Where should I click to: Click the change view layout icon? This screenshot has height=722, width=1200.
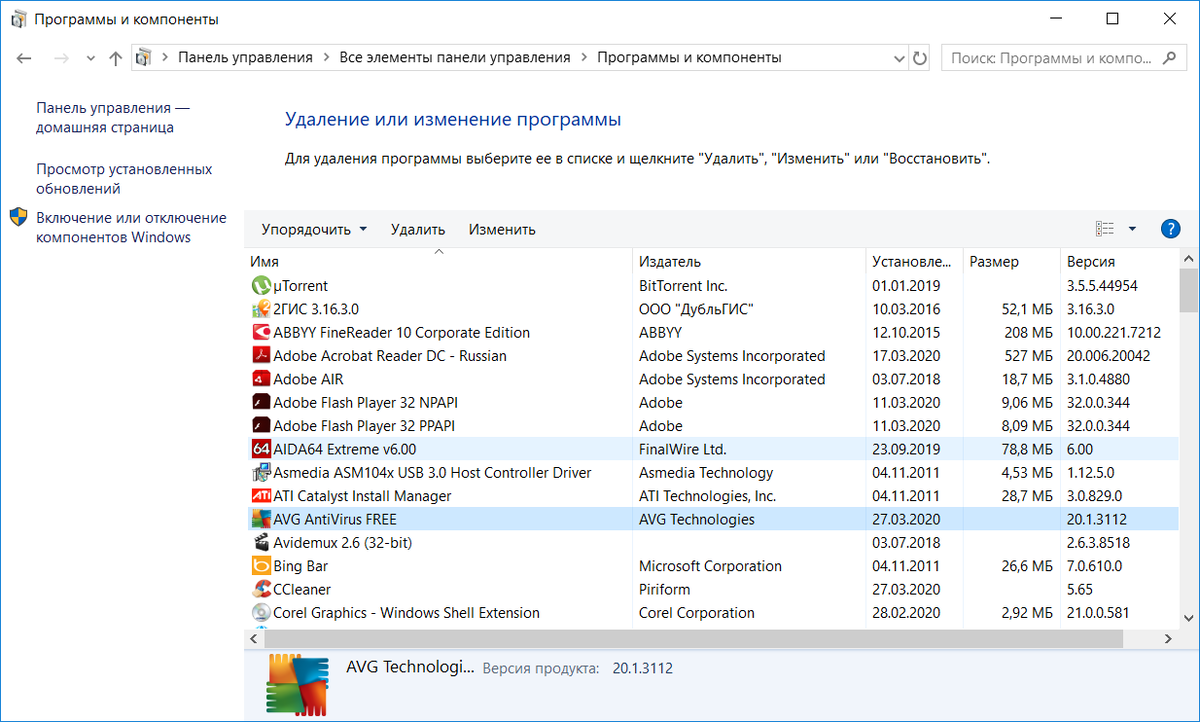1105,229
